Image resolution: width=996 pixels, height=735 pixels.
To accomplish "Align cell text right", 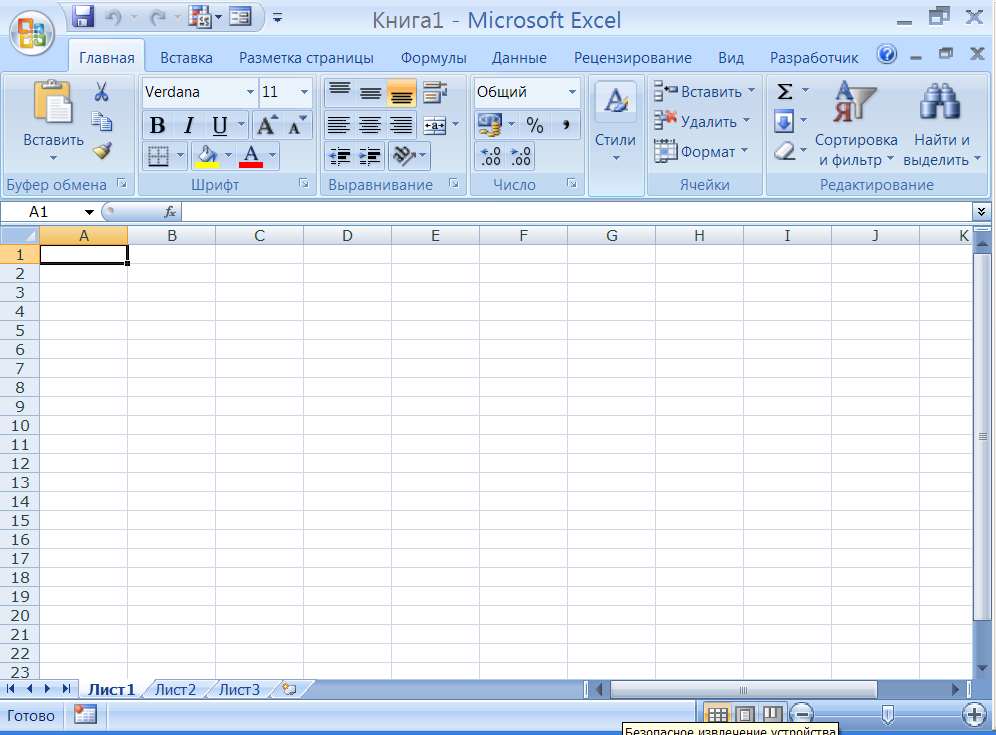I will point(401,125).
